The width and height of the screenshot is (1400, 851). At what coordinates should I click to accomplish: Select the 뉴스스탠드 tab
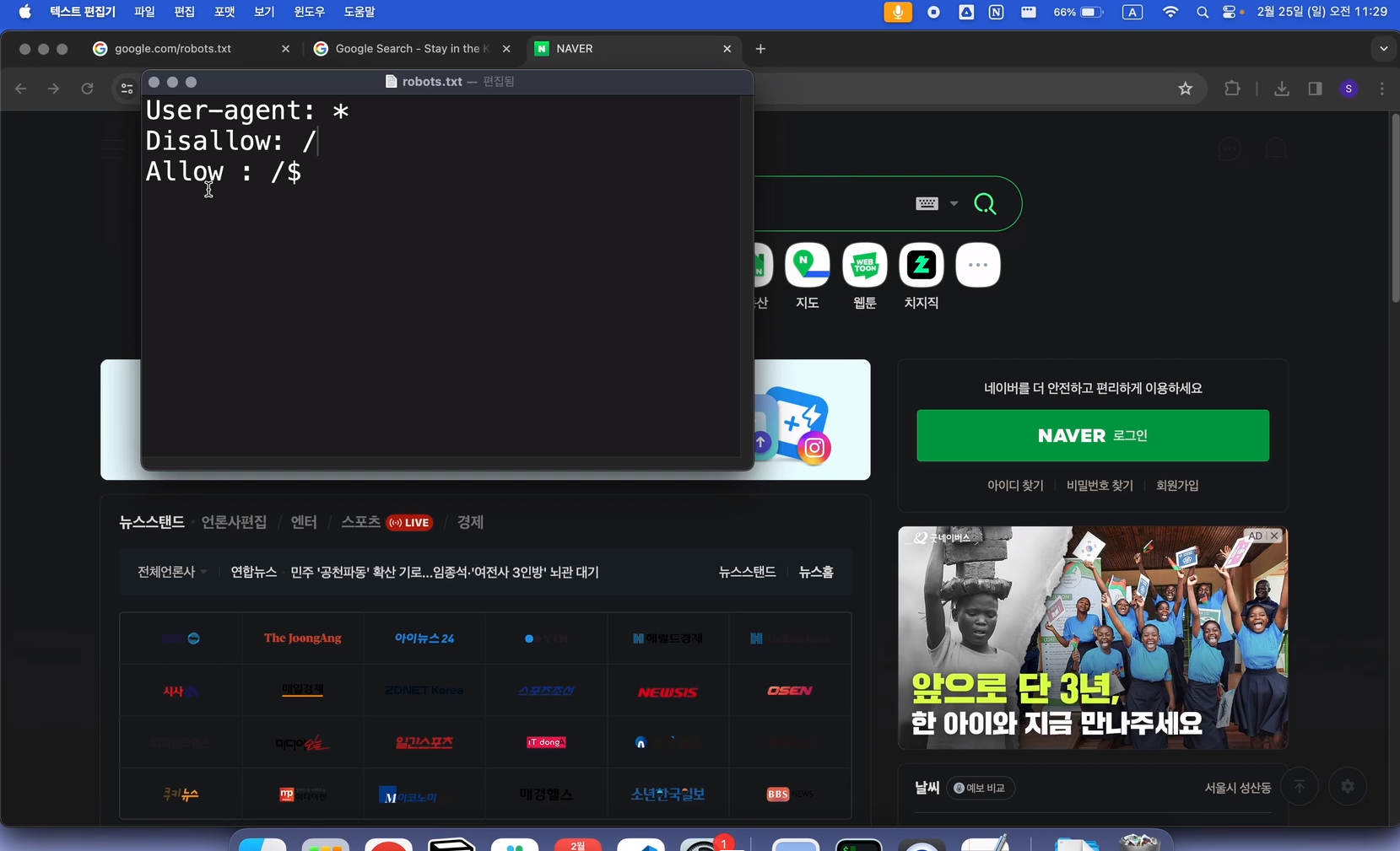pos(152,522)
